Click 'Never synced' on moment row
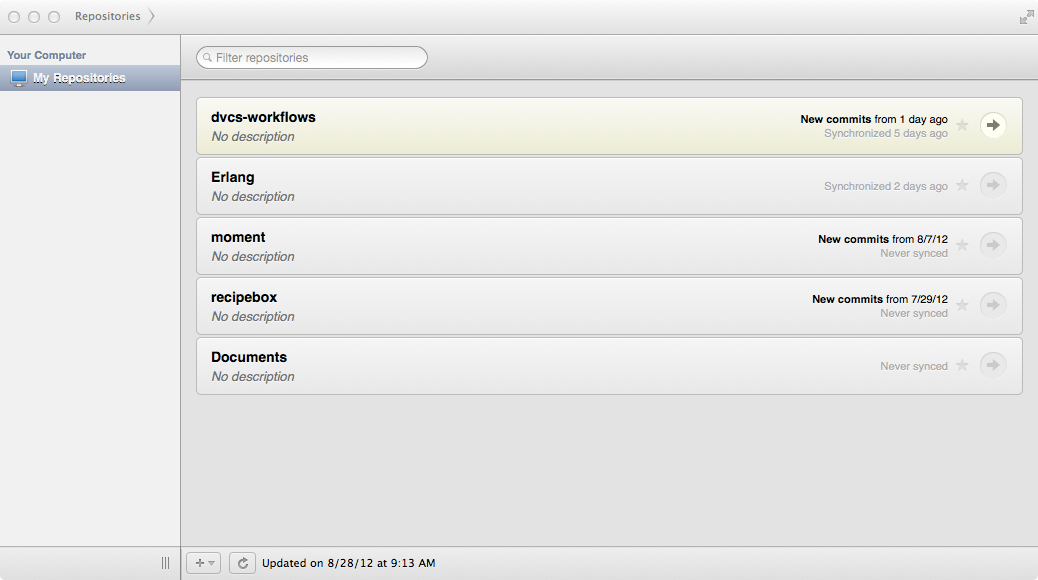 [914, 253]
